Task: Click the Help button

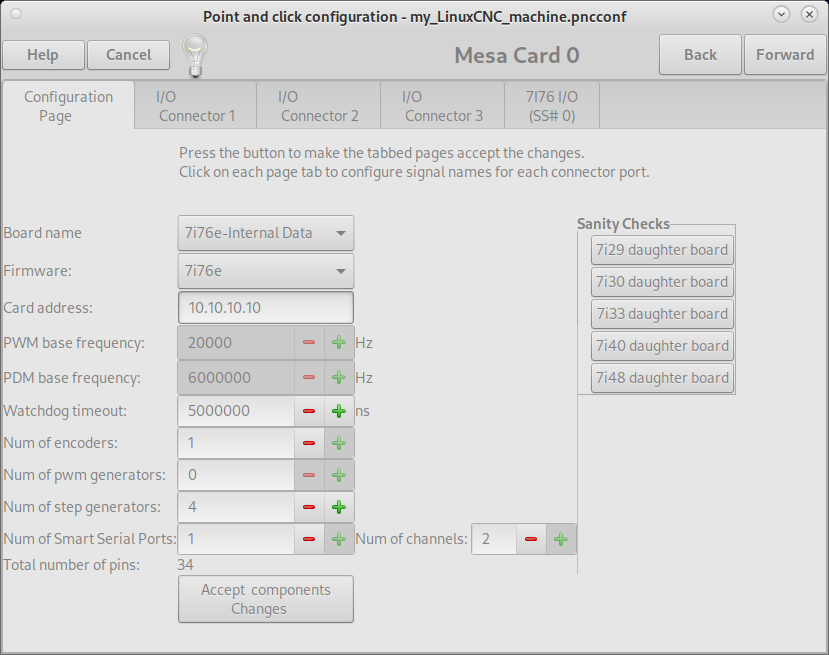Action: 43,55
